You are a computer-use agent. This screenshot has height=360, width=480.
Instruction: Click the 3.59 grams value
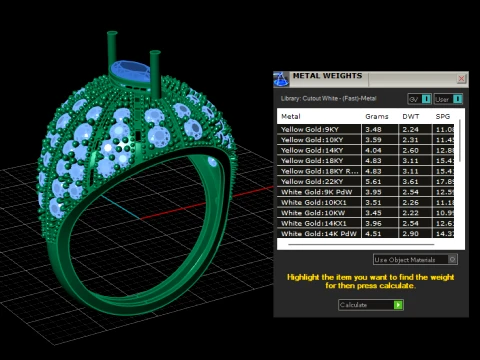(x=373, y=140)
